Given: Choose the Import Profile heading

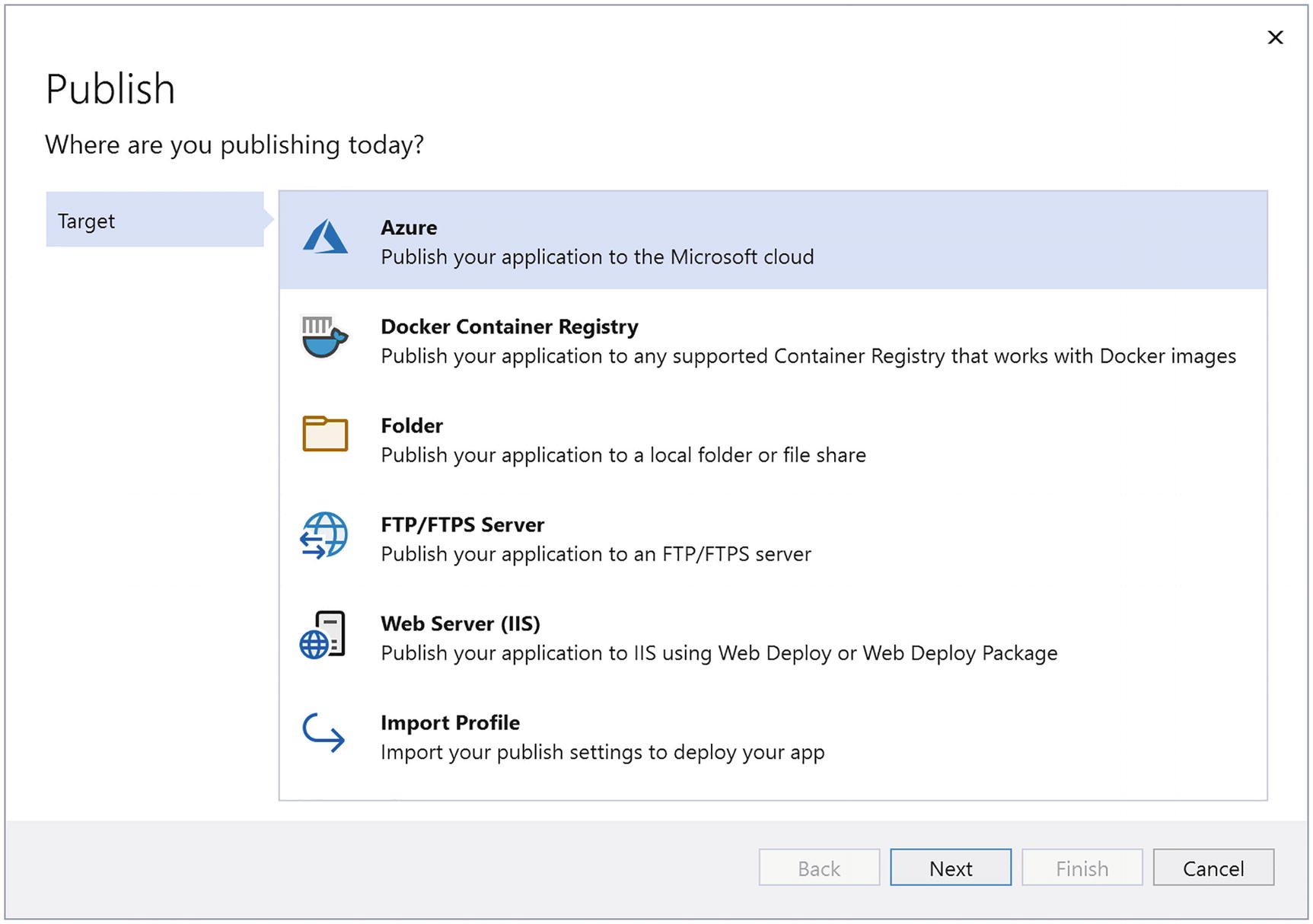Looking at the screenshot, I should (450, 722).
